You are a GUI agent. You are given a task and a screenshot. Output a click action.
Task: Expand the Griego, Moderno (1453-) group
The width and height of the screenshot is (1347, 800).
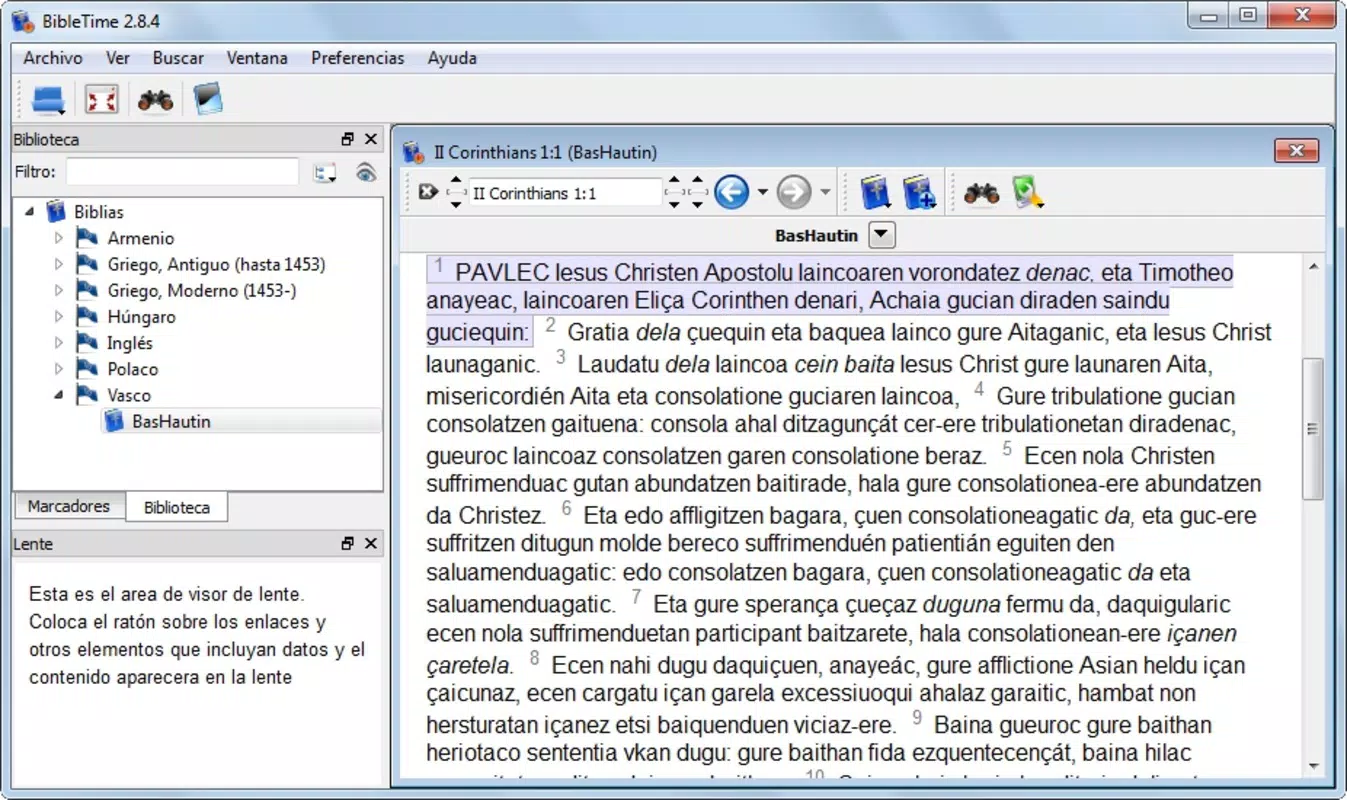pos(58,290)
